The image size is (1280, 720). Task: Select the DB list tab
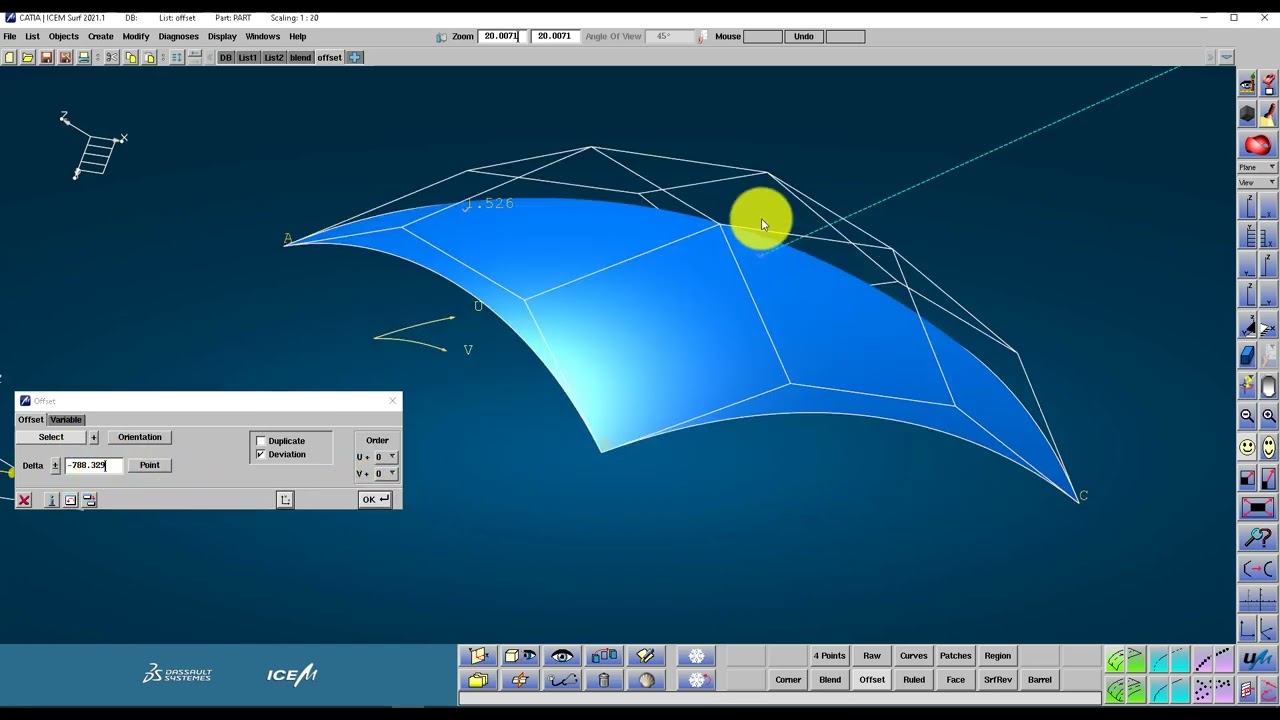click(226, 57)
